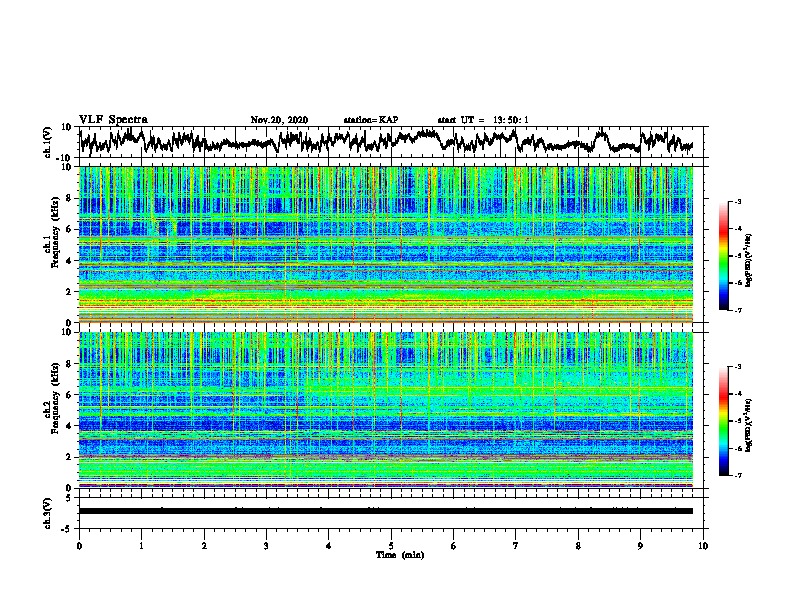Click the ch.2 color scale PSD label

pyautogui.click(x=749, y=425)
